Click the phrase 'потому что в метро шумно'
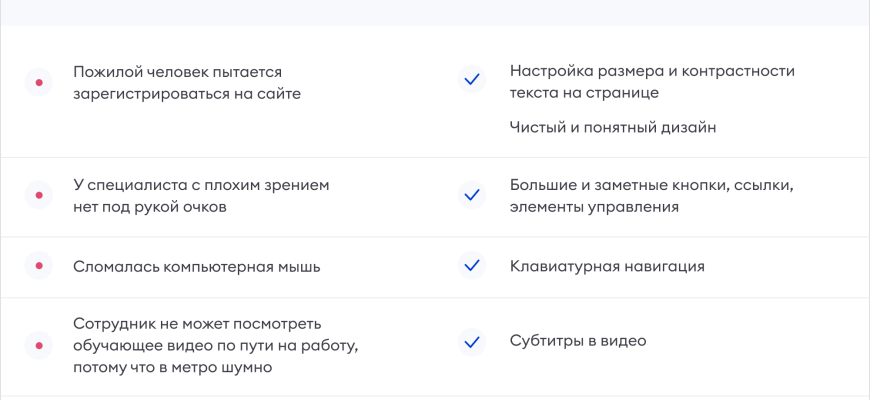Viewport: 870px width, 400px height. (x=172, y=367)
